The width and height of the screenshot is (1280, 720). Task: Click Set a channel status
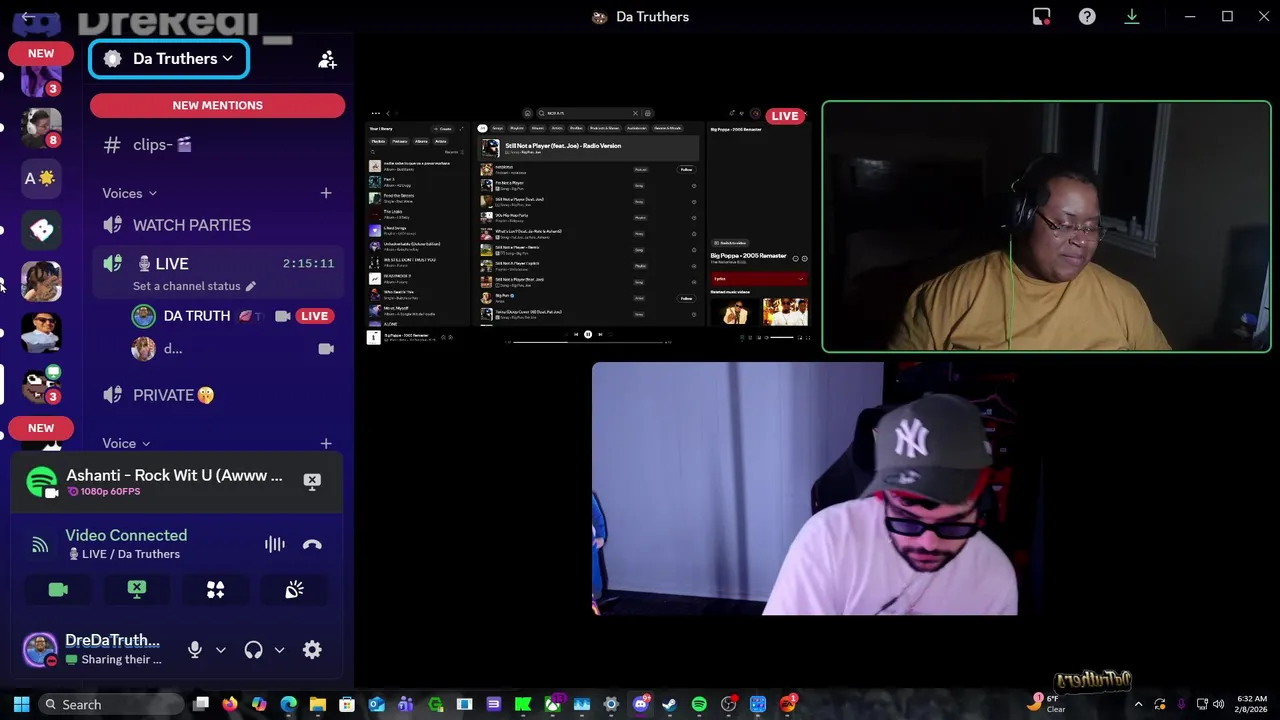coord(194,286)
